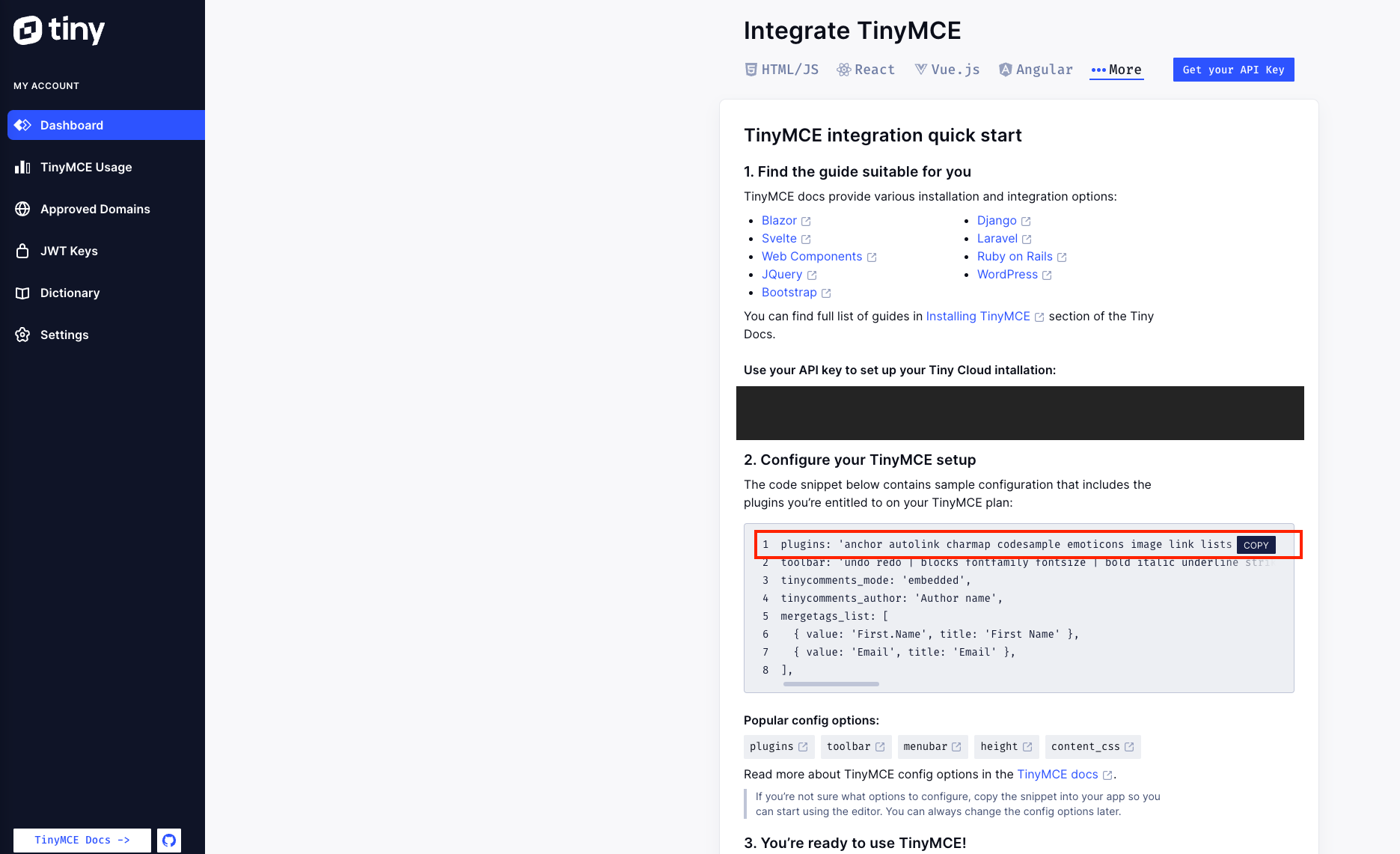Click the tinycomments_mode code line

[x=876, y=580]
